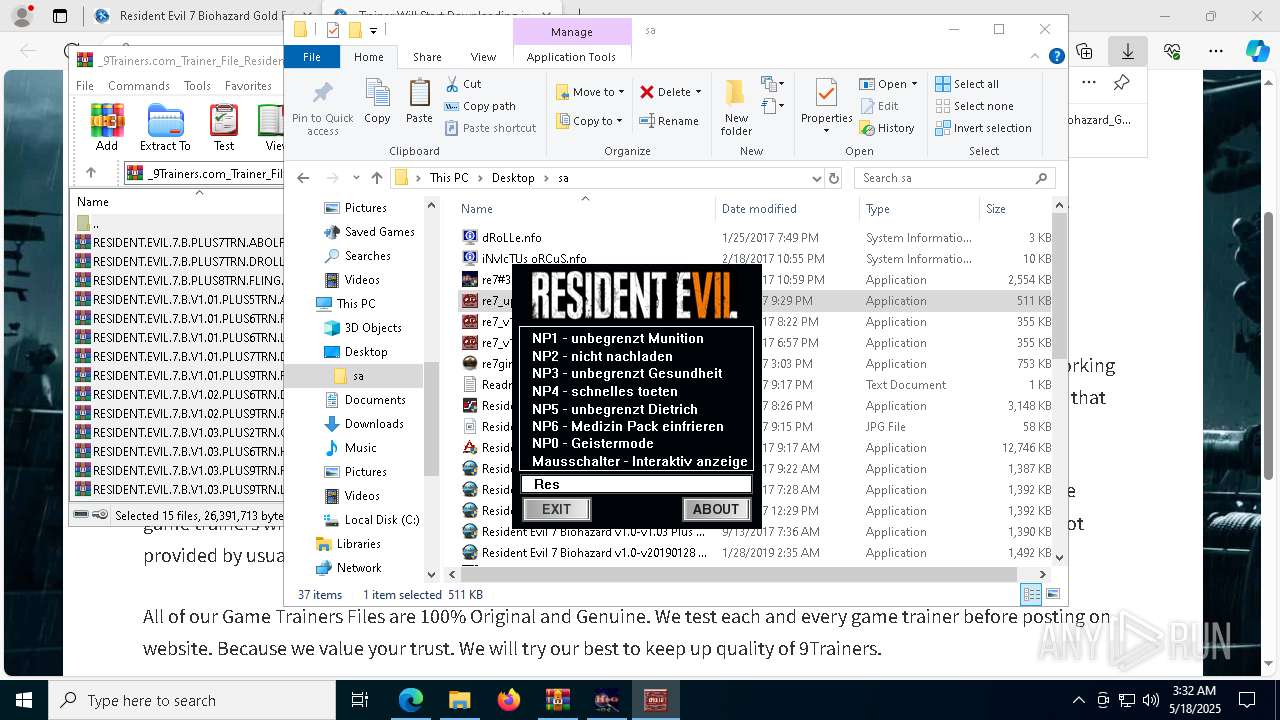The width and height of the screenshot is (1280, 720).
Task: Open Task View on taskbar
Action: pos(360,700)
